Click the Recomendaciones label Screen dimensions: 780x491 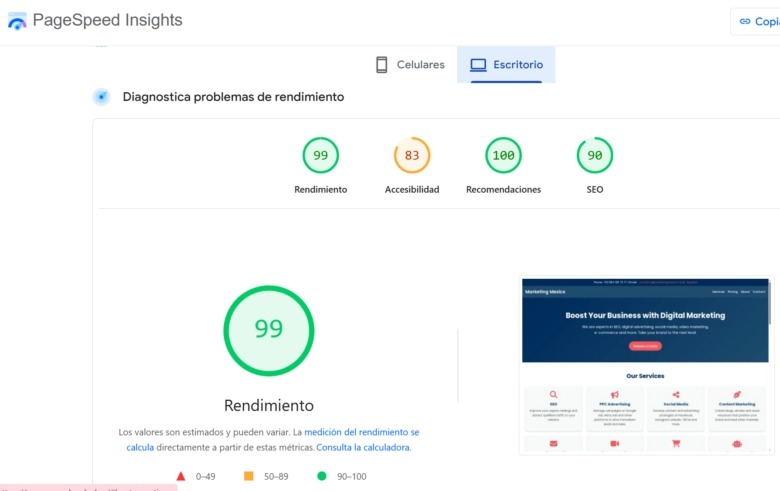point(503,190)
